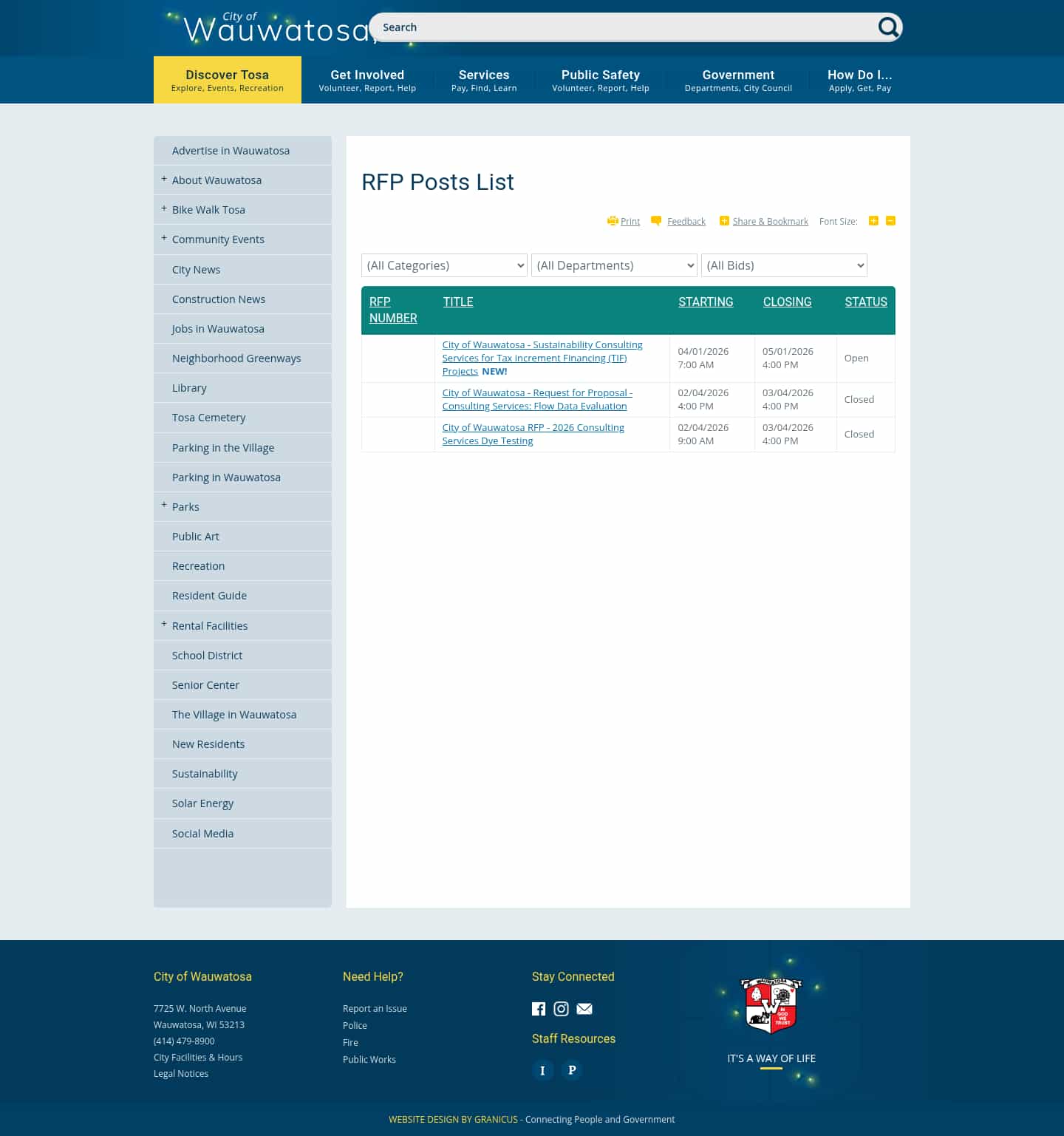
Task: Click the search magnifying glass icon
Action: coord(888,27)
